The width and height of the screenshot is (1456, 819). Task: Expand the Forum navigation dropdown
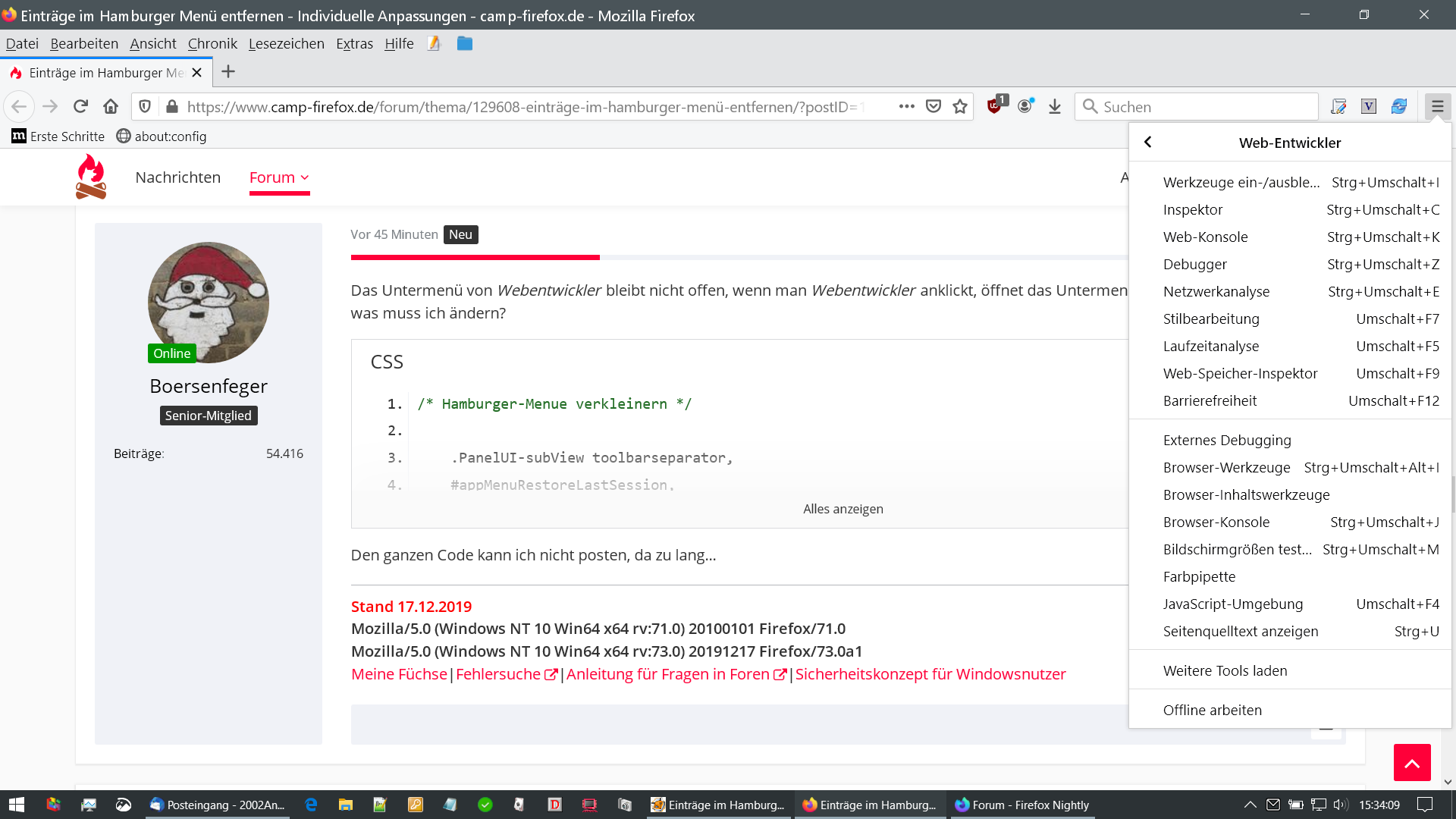pyautogui.click(x=279, y=177)
